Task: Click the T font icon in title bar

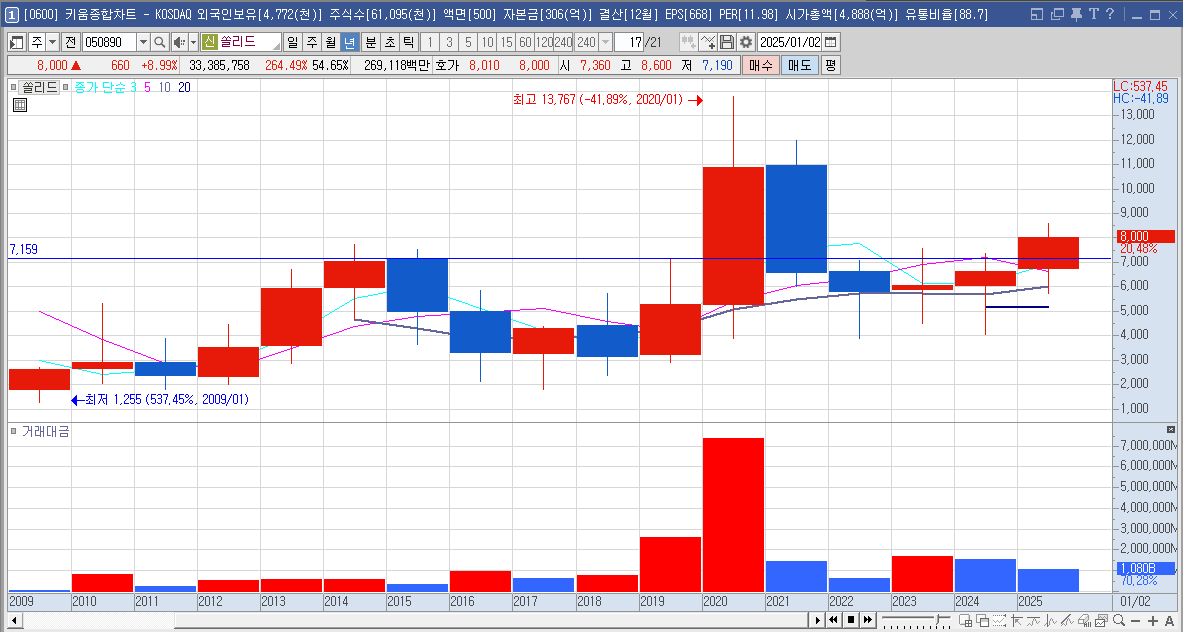Action: pyautogui.click(x=1093, y=14)
